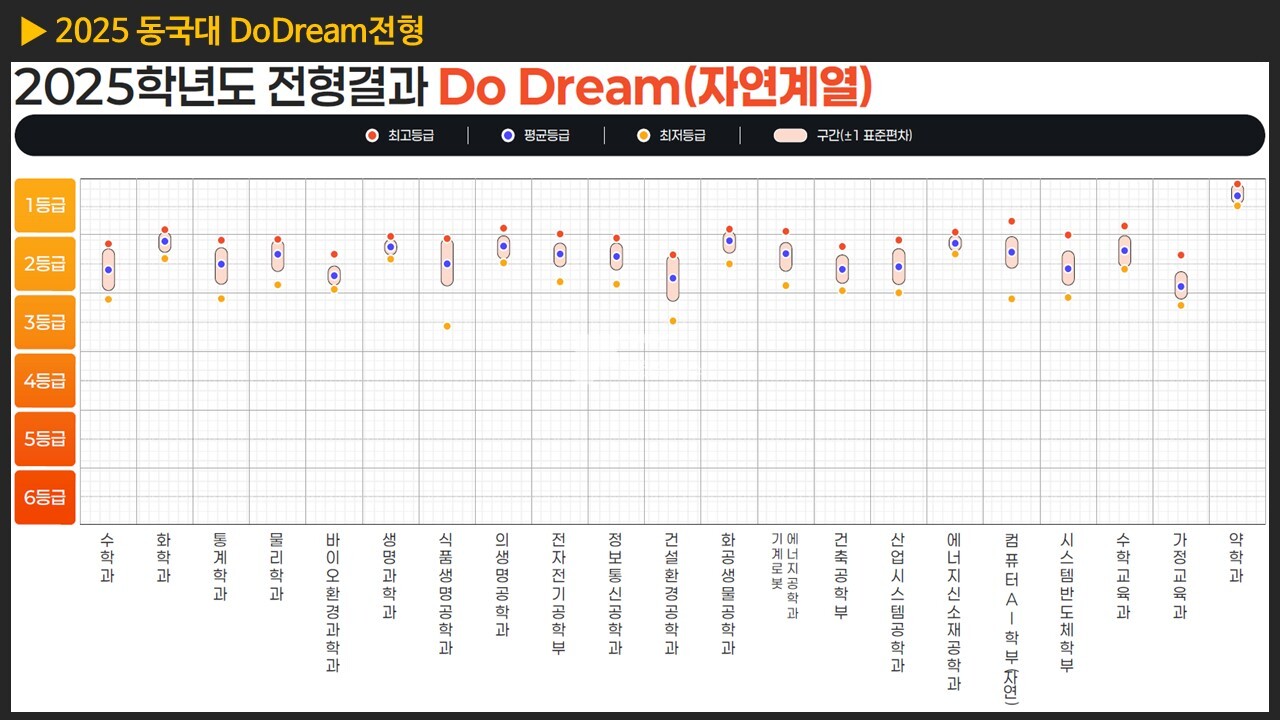Click the yellow play arrow in header
This screenshot has height=720, width=1280.
(x=34, y=32)
